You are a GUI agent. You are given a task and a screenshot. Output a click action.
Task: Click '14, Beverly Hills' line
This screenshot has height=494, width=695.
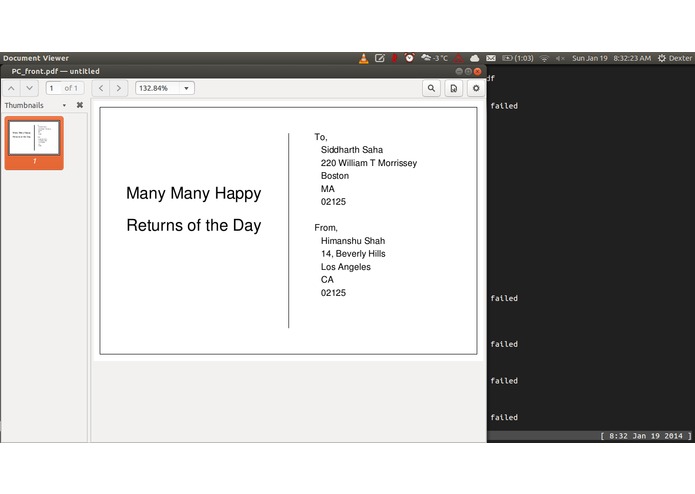[x=353, y=254]
